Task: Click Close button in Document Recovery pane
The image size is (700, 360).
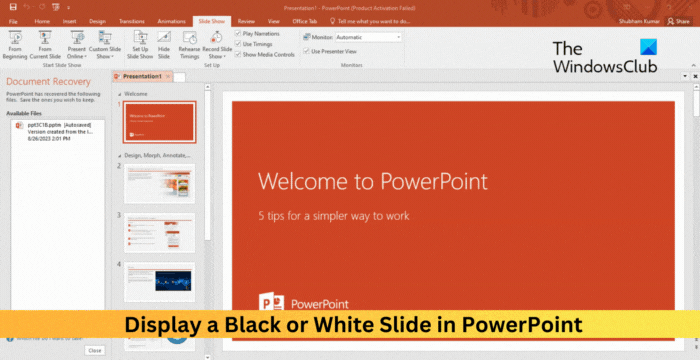Action: click(95, 351)
